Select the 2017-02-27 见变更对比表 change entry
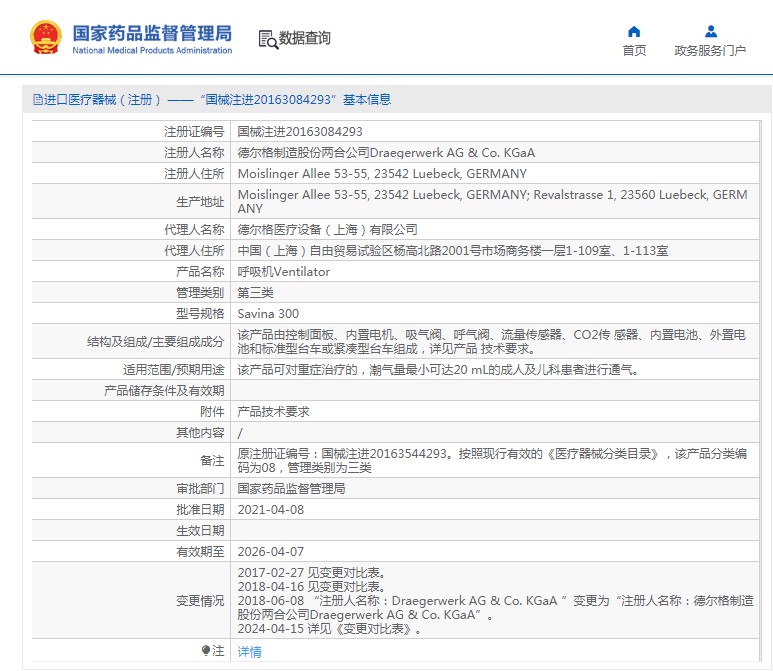Image resolution: width=773 pixels, height=671 pixels. 312,573
